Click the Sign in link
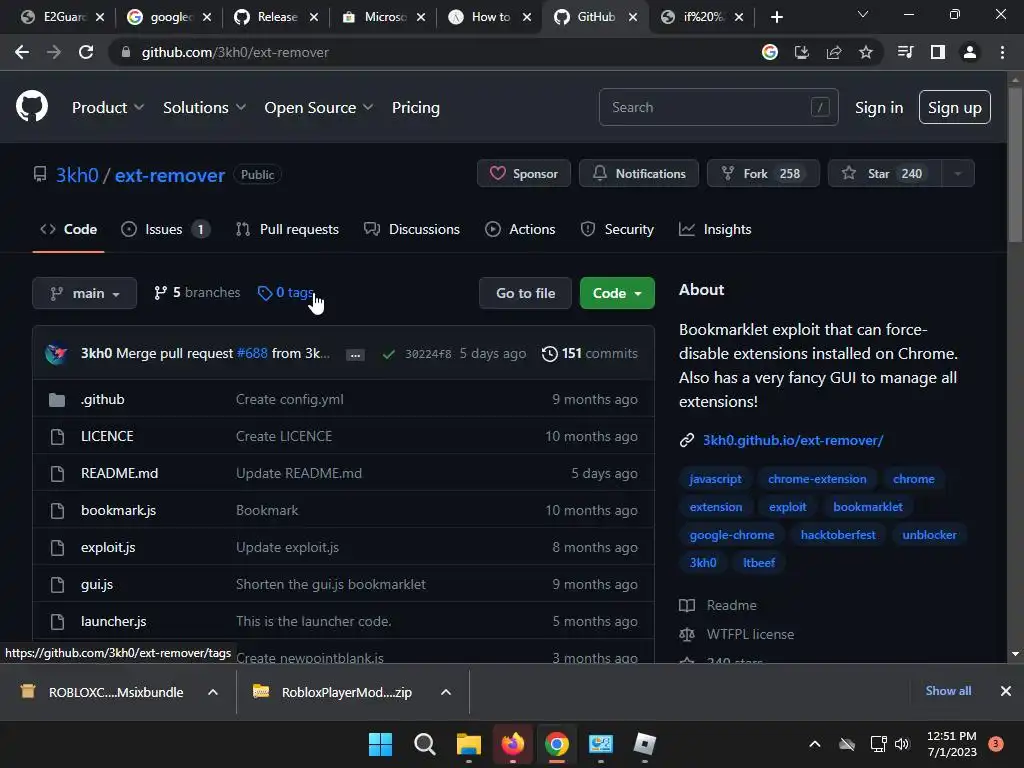 coord(879,107)
